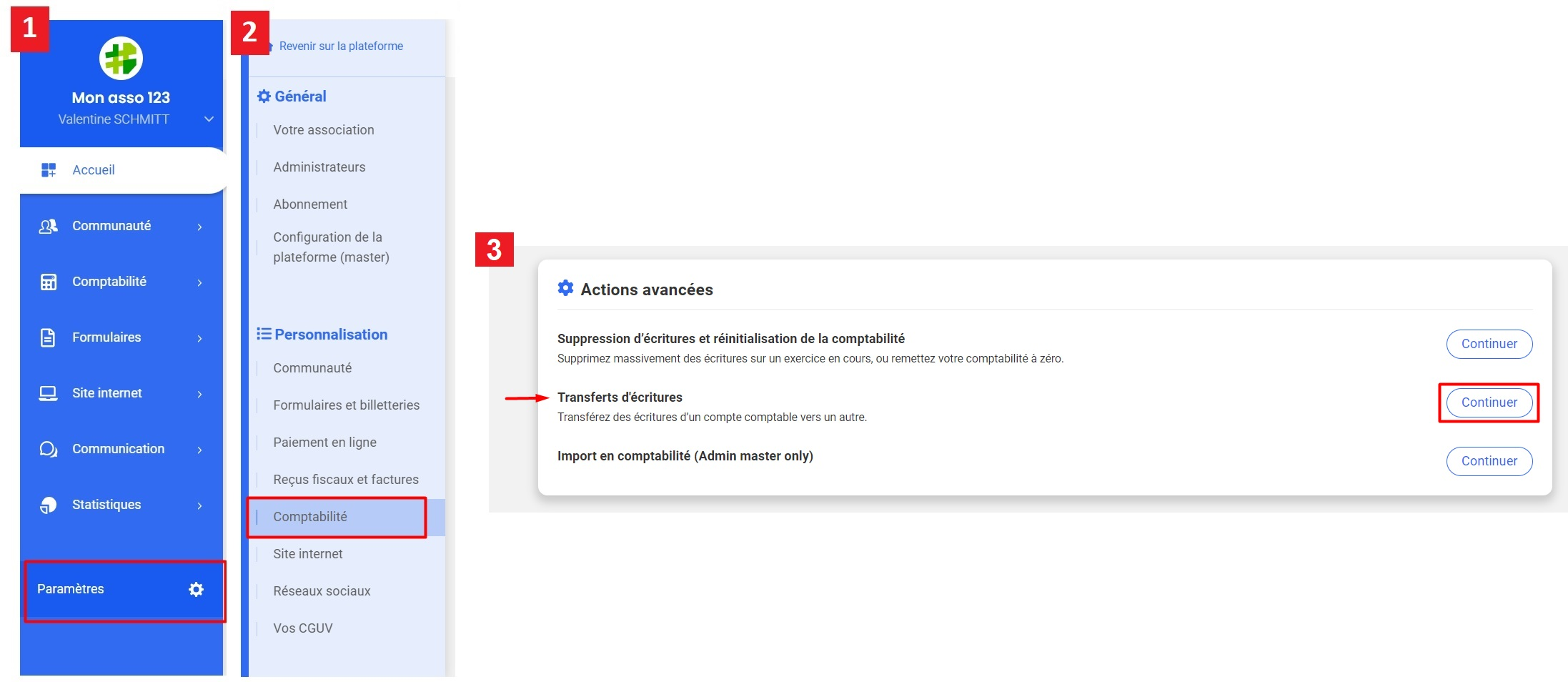Expand the Valentine SCHMITT account dropdown
Viewport: 1568px width, 682px height.
pos(209,119)
